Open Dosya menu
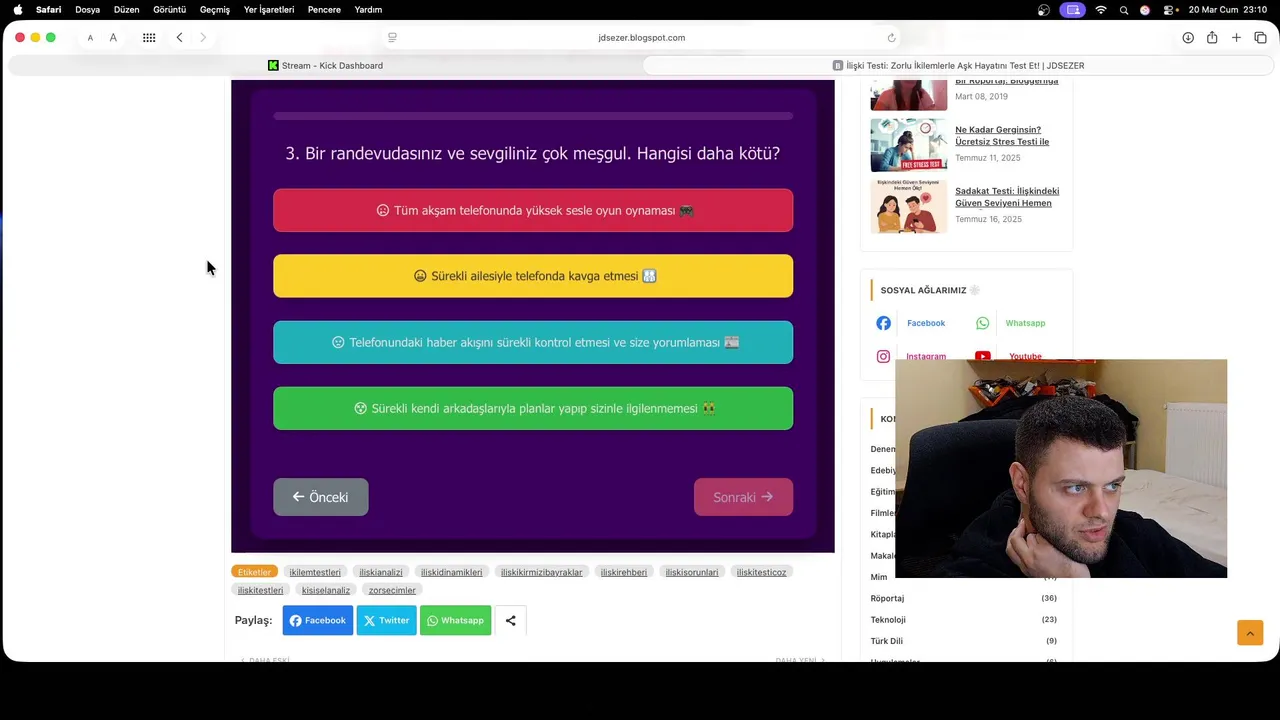 click(87, 9)
